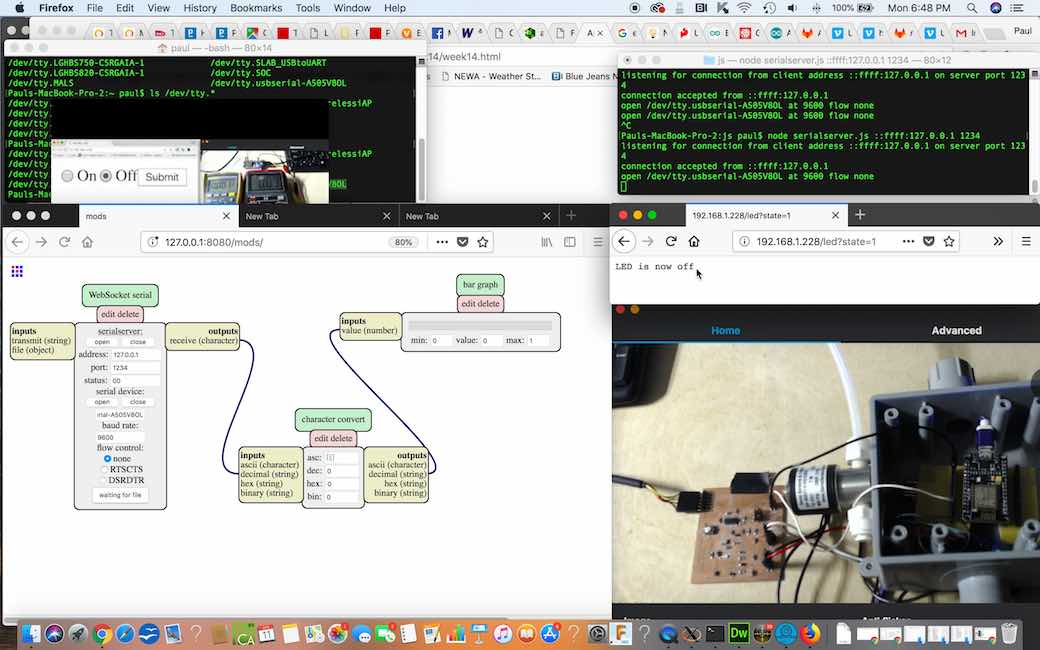Show overflow toolbar items in LED window
Screen dimensions: 1040x650
(x=998, y=241)
